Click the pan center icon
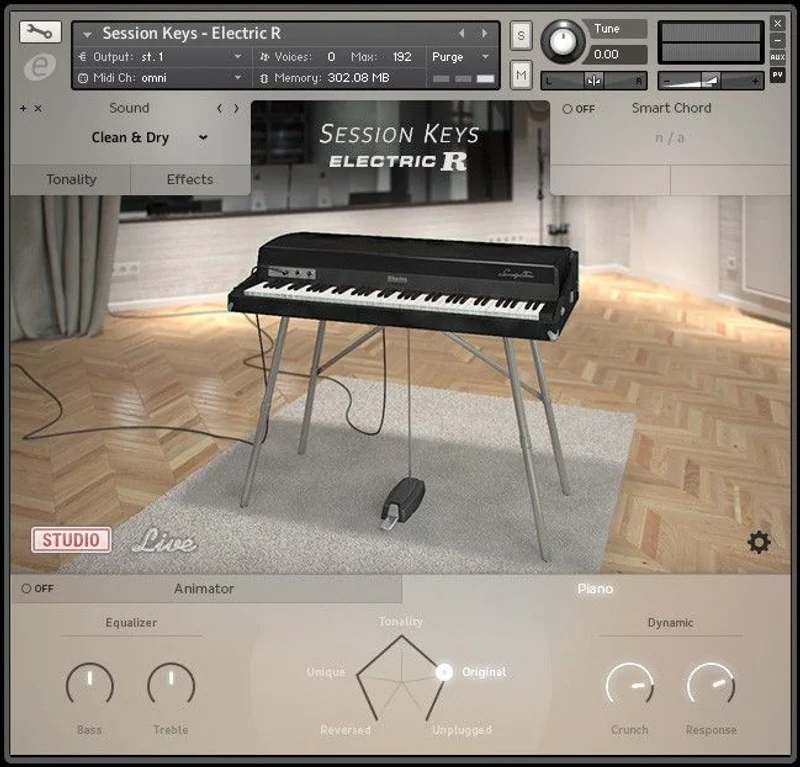800x767 pixels. pyautogui.click(x=593, y=81)
